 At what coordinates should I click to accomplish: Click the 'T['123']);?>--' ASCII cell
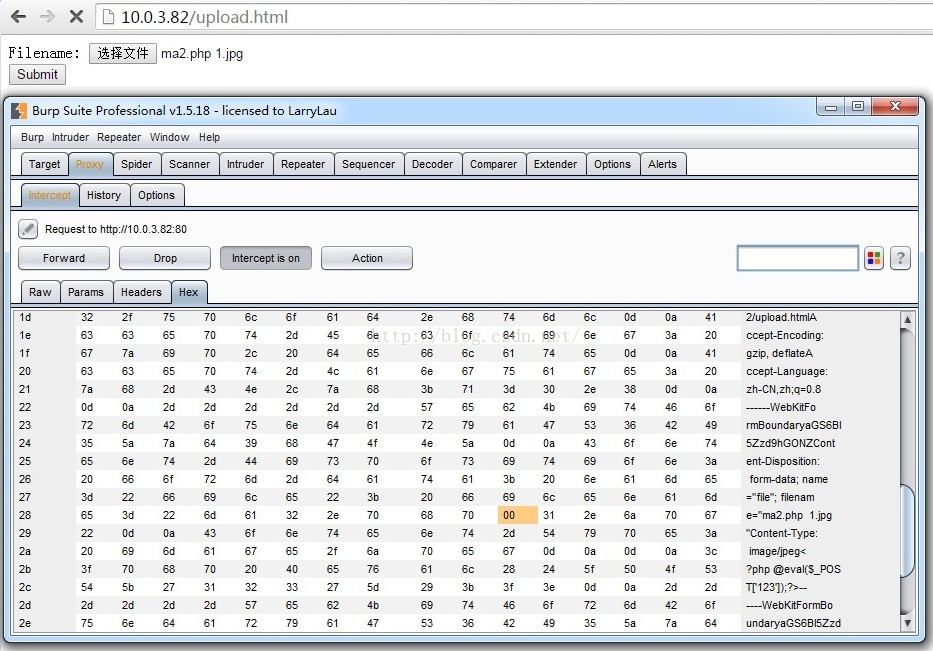(x=777, y=587)
